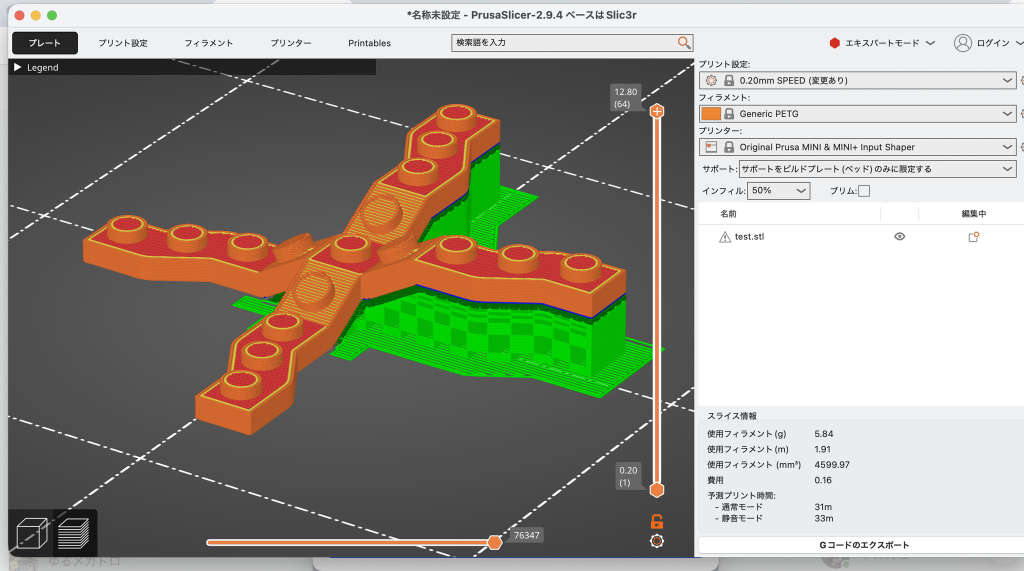
Task: Switch to 3D editor view cube icon
Action: [31, 533]
